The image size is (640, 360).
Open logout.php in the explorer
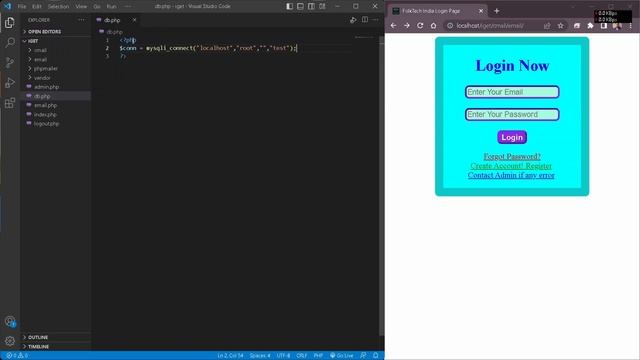coord(56,124)
